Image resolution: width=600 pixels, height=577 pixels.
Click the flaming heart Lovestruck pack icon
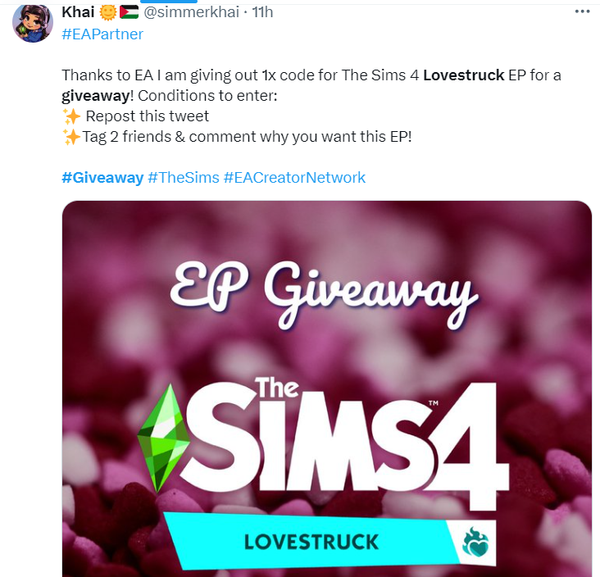(476, 542)
